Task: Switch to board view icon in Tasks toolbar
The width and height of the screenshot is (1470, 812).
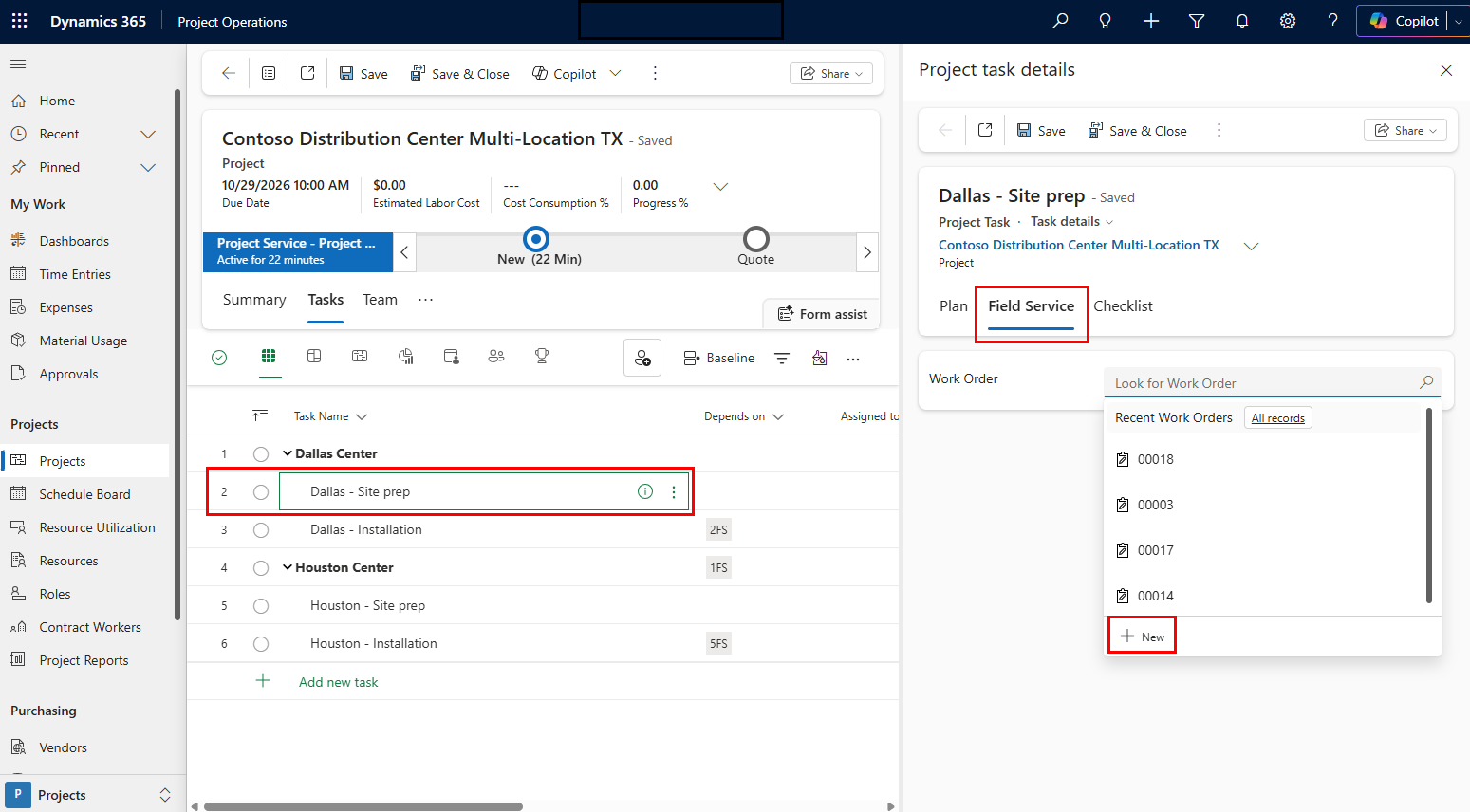Action: 314,357
